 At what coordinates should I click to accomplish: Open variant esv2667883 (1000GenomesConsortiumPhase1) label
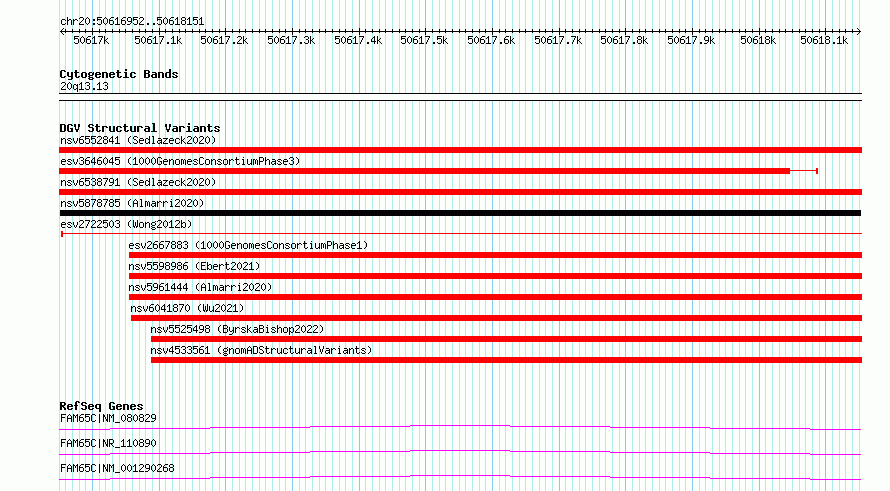click(248, 245)
